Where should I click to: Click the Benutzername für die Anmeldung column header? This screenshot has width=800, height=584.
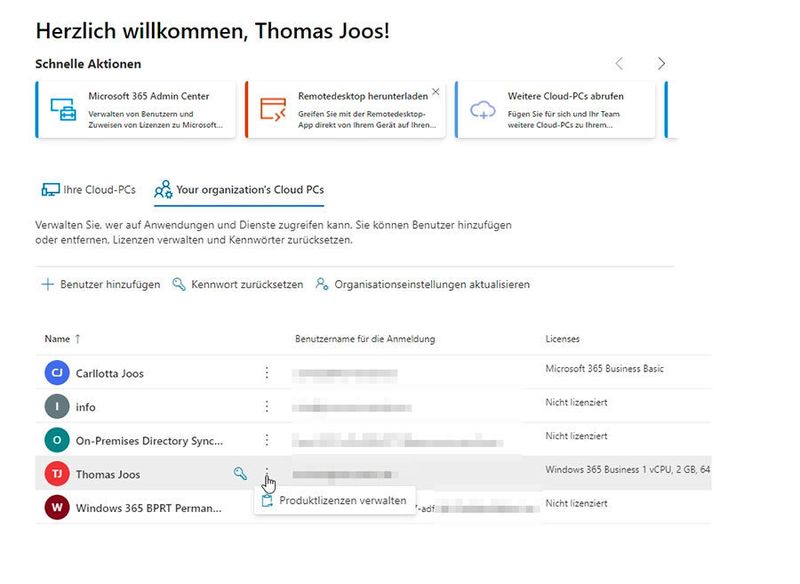click(x=365, y=339)
